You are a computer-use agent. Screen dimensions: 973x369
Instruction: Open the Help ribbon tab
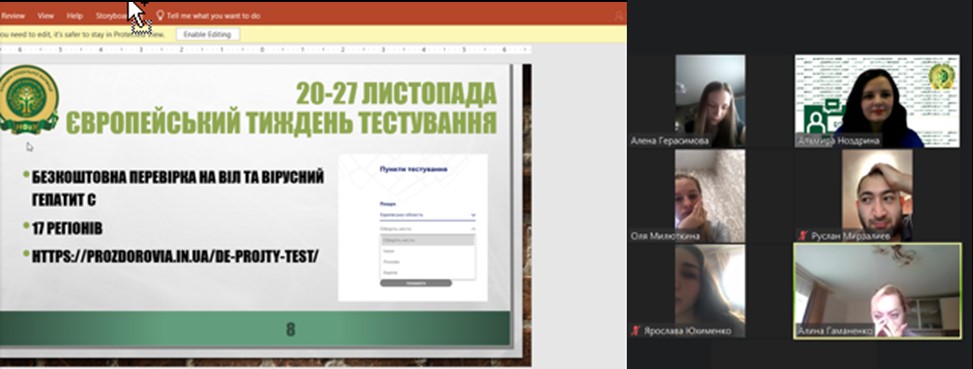(x=74, y=16)
